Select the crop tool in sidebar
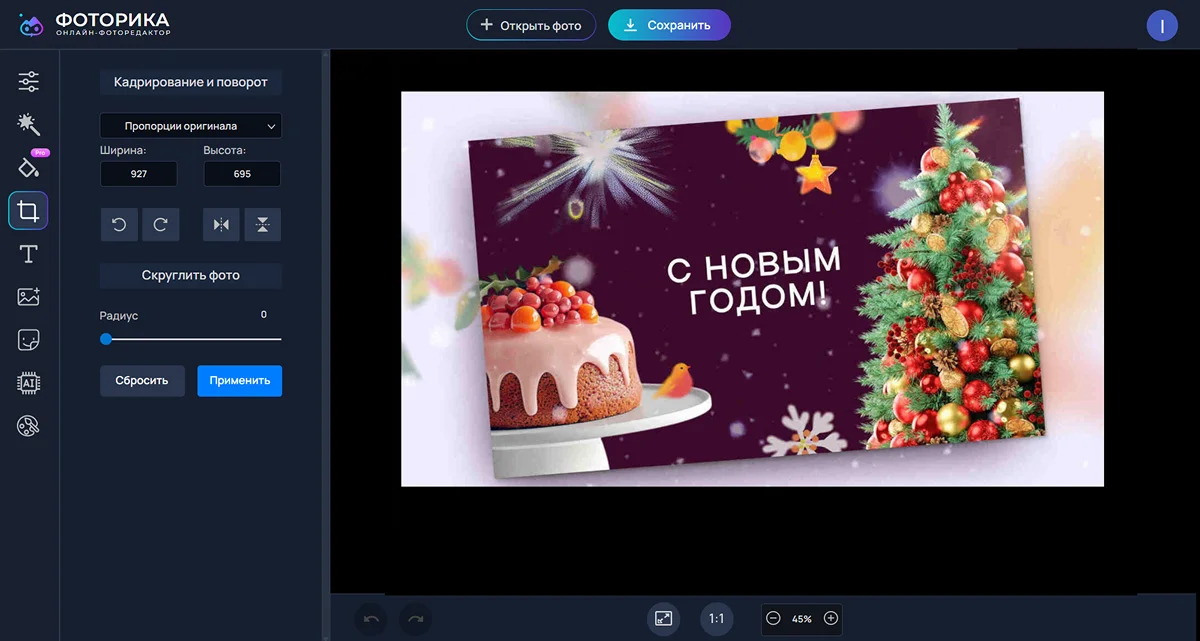Viewport: 1200px width, 641px height. click(28, 211)
